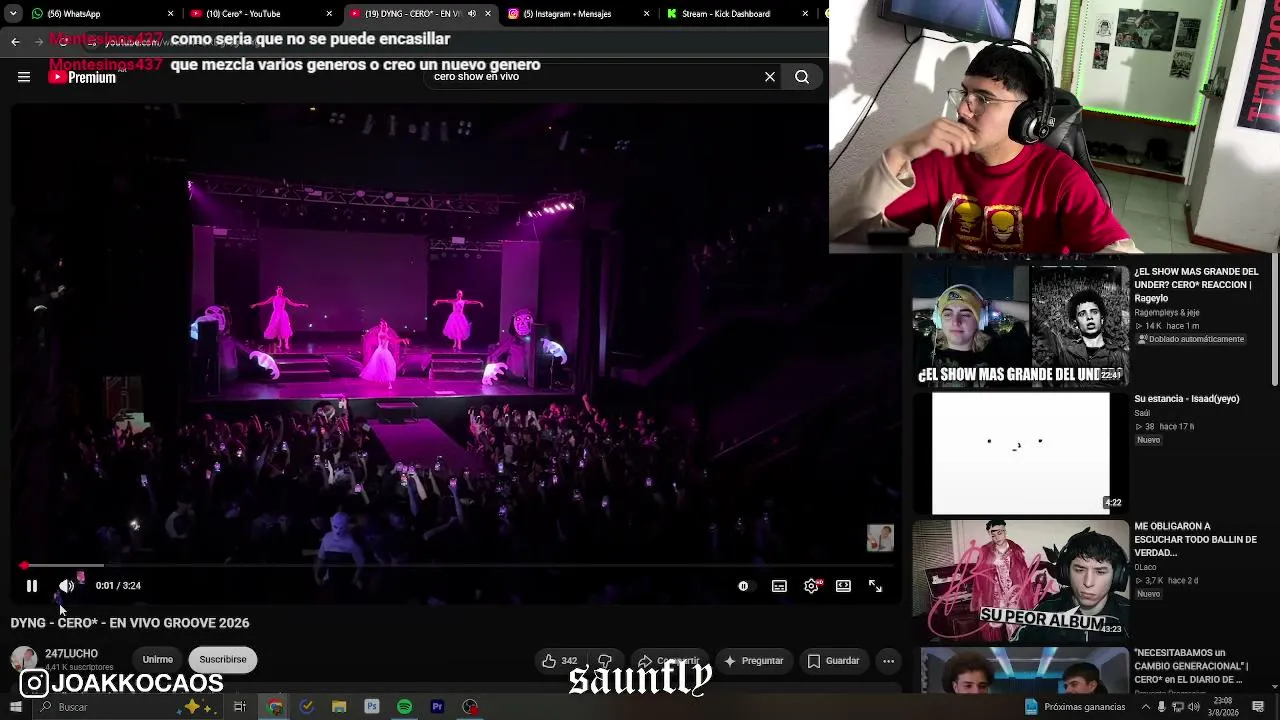Open Google Chrome from the taskbar
Screen dimensions: 1280x720
(274, 707)
